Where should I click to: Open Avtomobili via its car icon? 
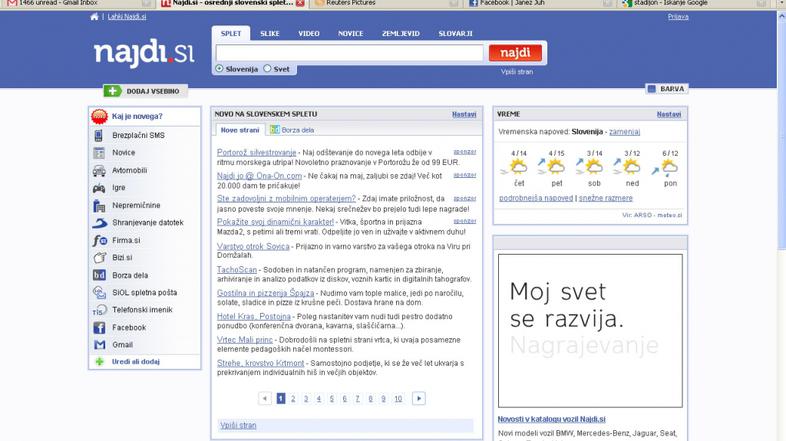(99, 170)
